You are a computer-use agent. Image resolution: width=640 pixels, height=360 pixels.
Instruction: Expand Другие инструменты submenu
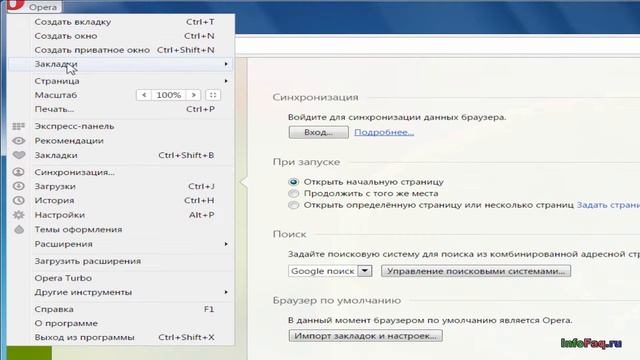[121, 292]
